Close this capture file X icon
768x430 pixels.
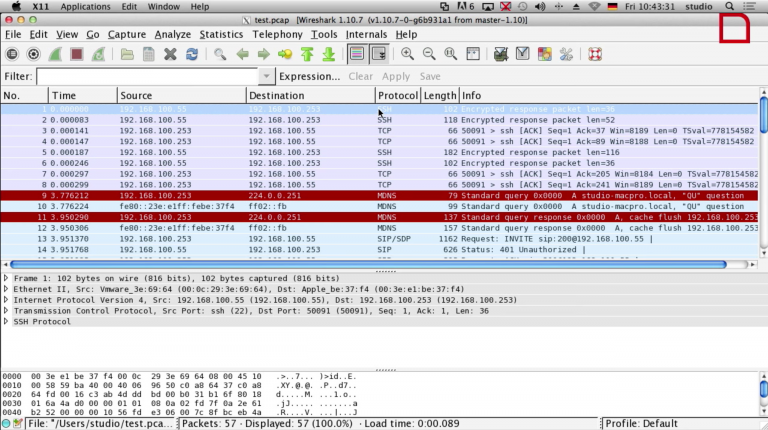pyautogui.click(x=170, y=54)
